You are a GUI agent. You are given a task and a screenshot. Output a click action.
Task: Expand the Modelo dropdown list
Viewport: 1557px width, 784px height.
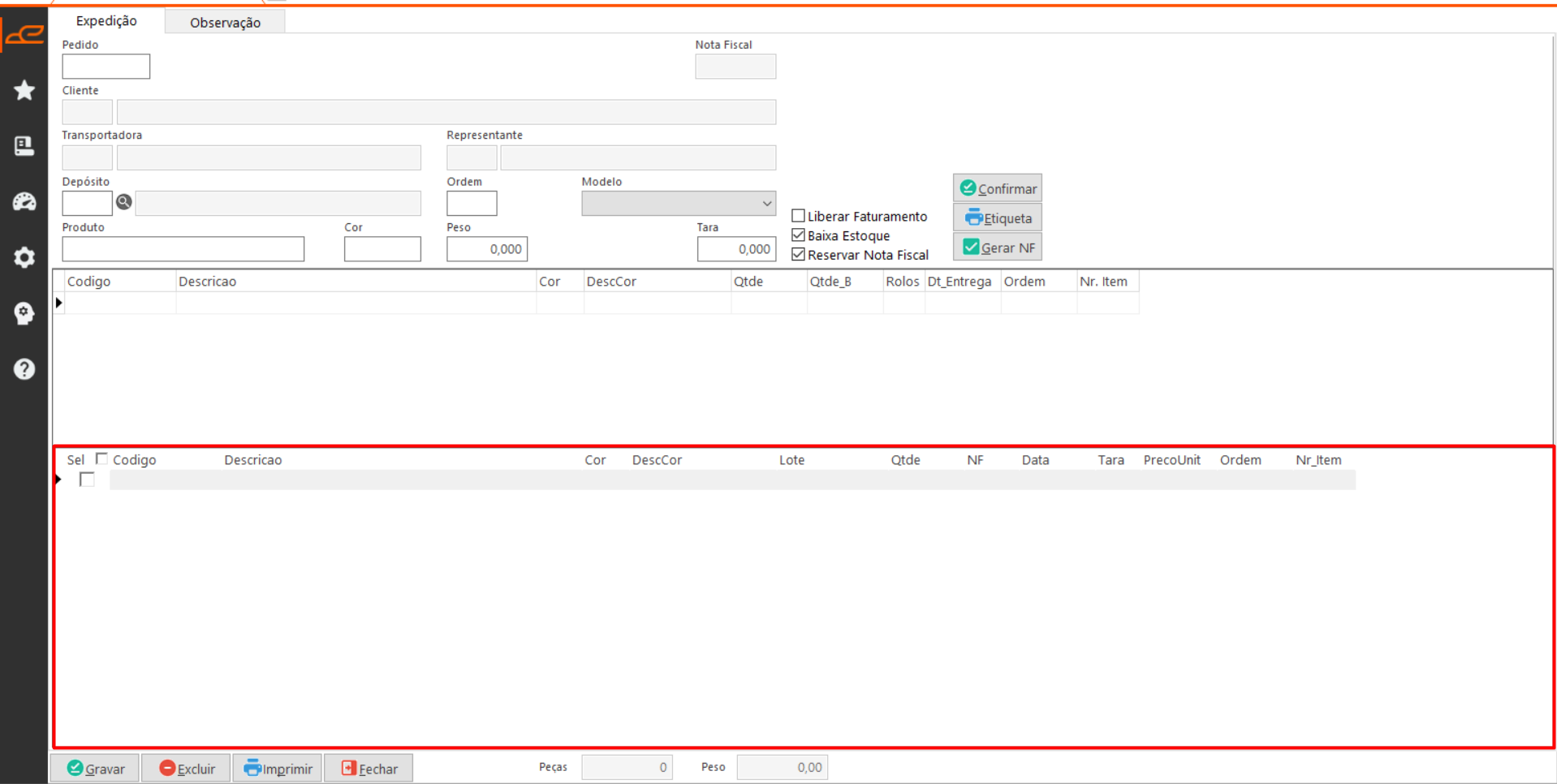tap(766, 204)
